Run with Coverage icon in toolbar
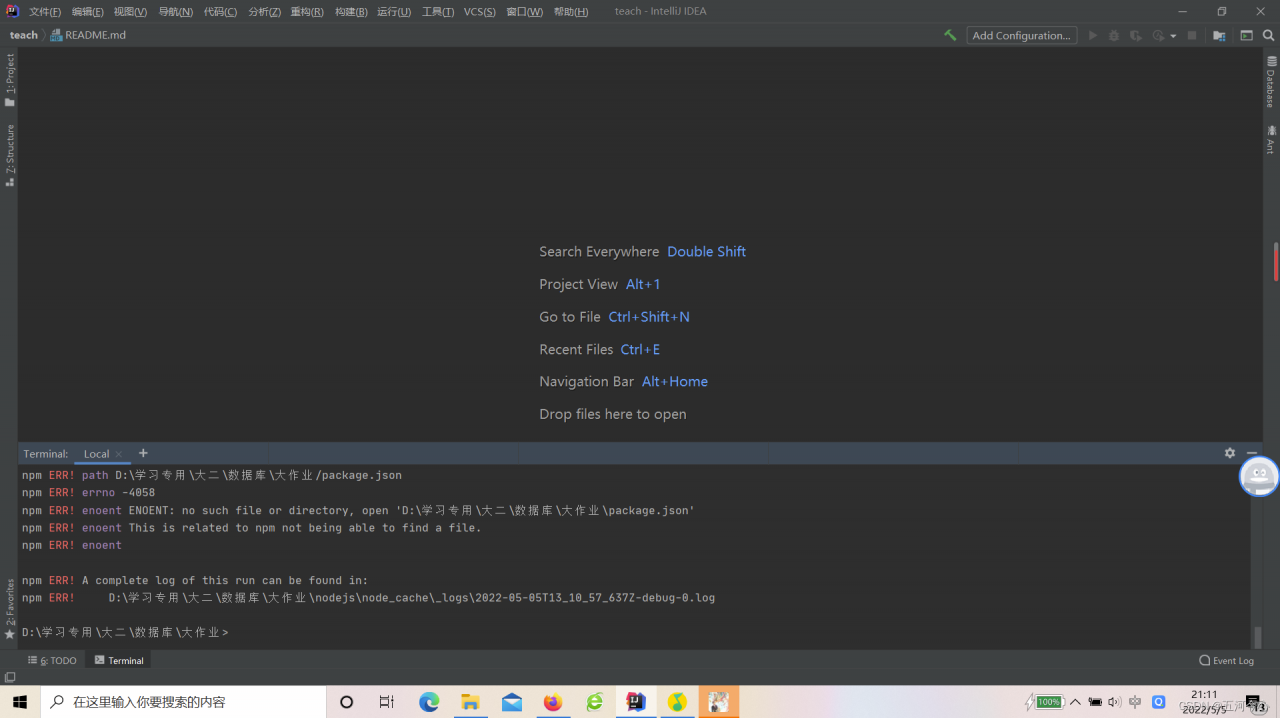The image size is (1280, 718). click(x=1136, y=35)
